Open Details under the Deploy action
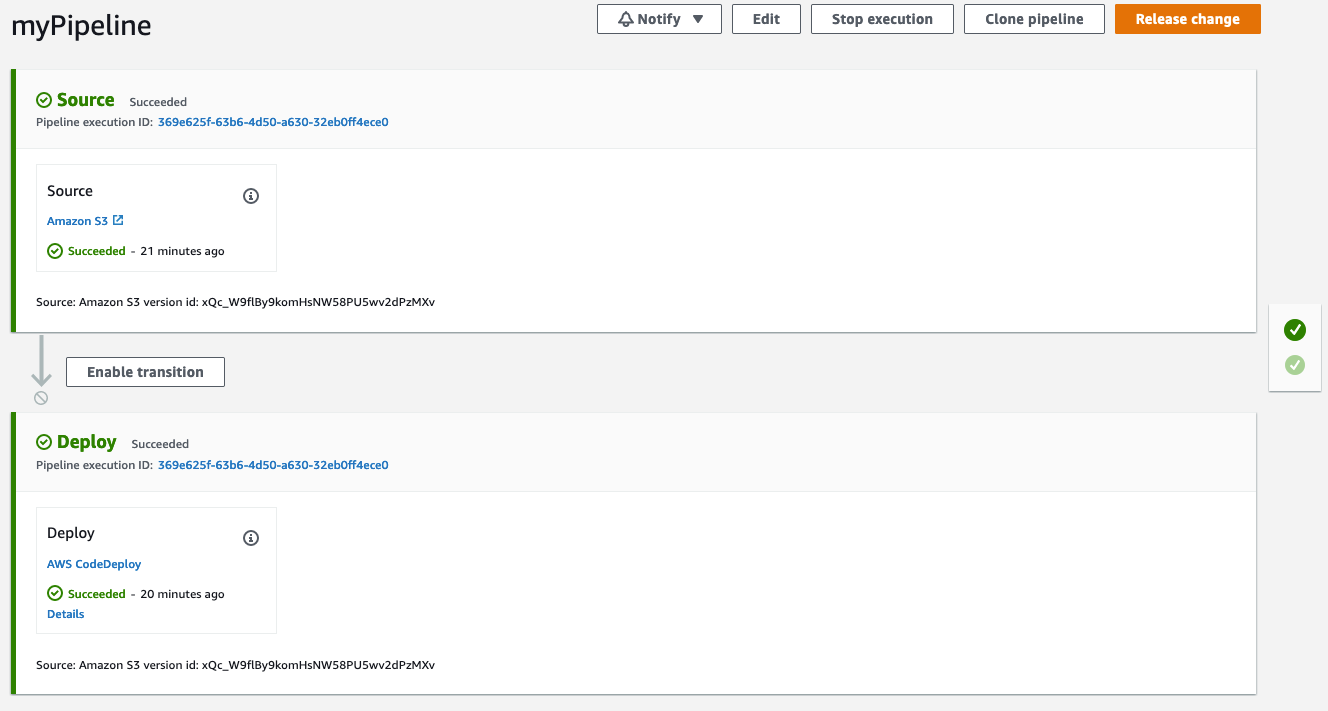This screenshot has height=711, width=1328. [x=65, y=613]
